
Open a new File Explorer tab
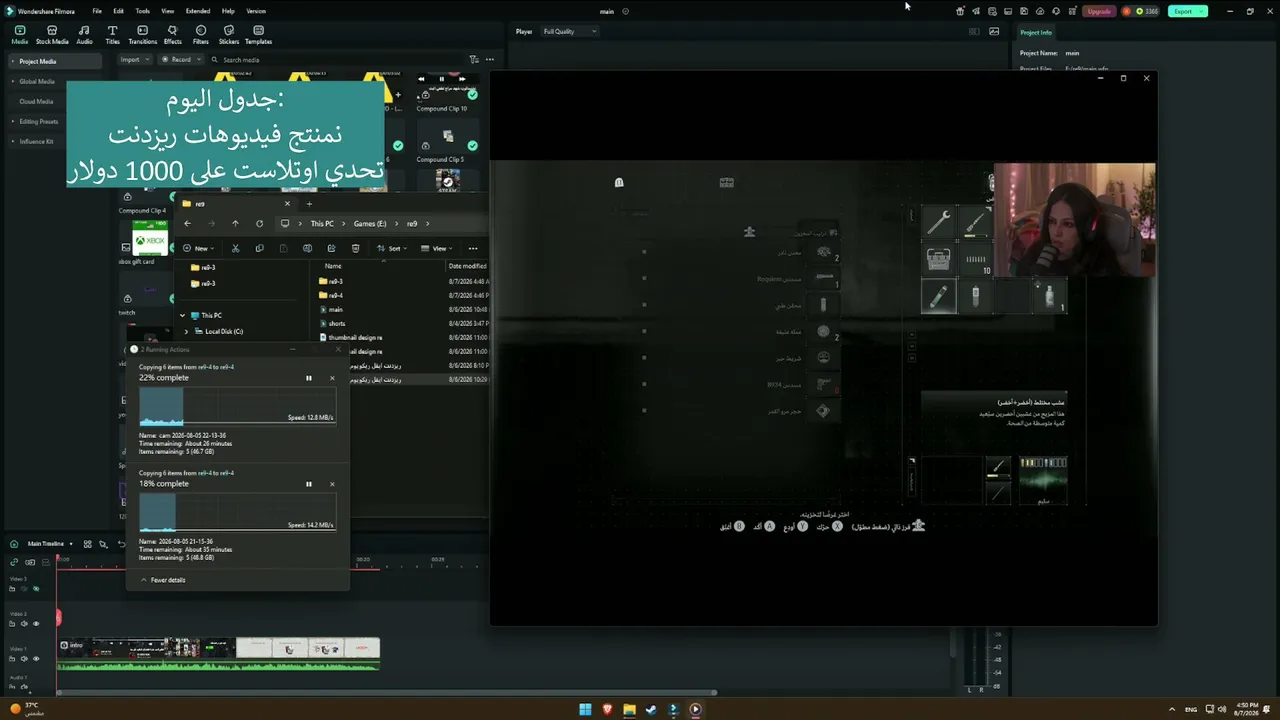(309, 204)
